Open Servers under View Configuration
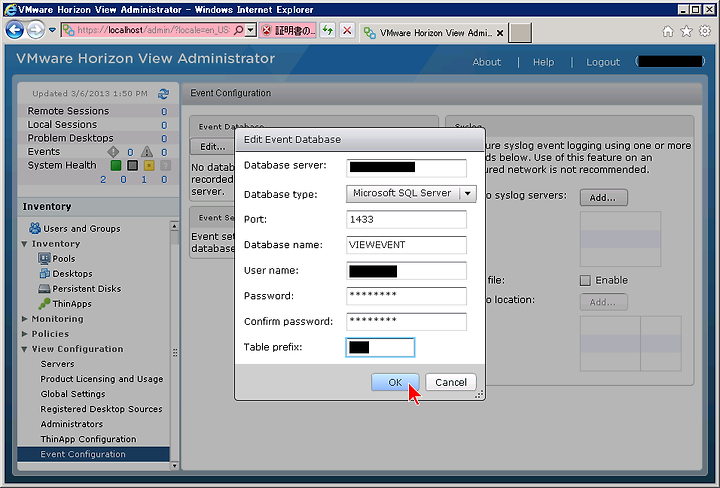This screenshot has width=720, height=488. pos(57,364)
